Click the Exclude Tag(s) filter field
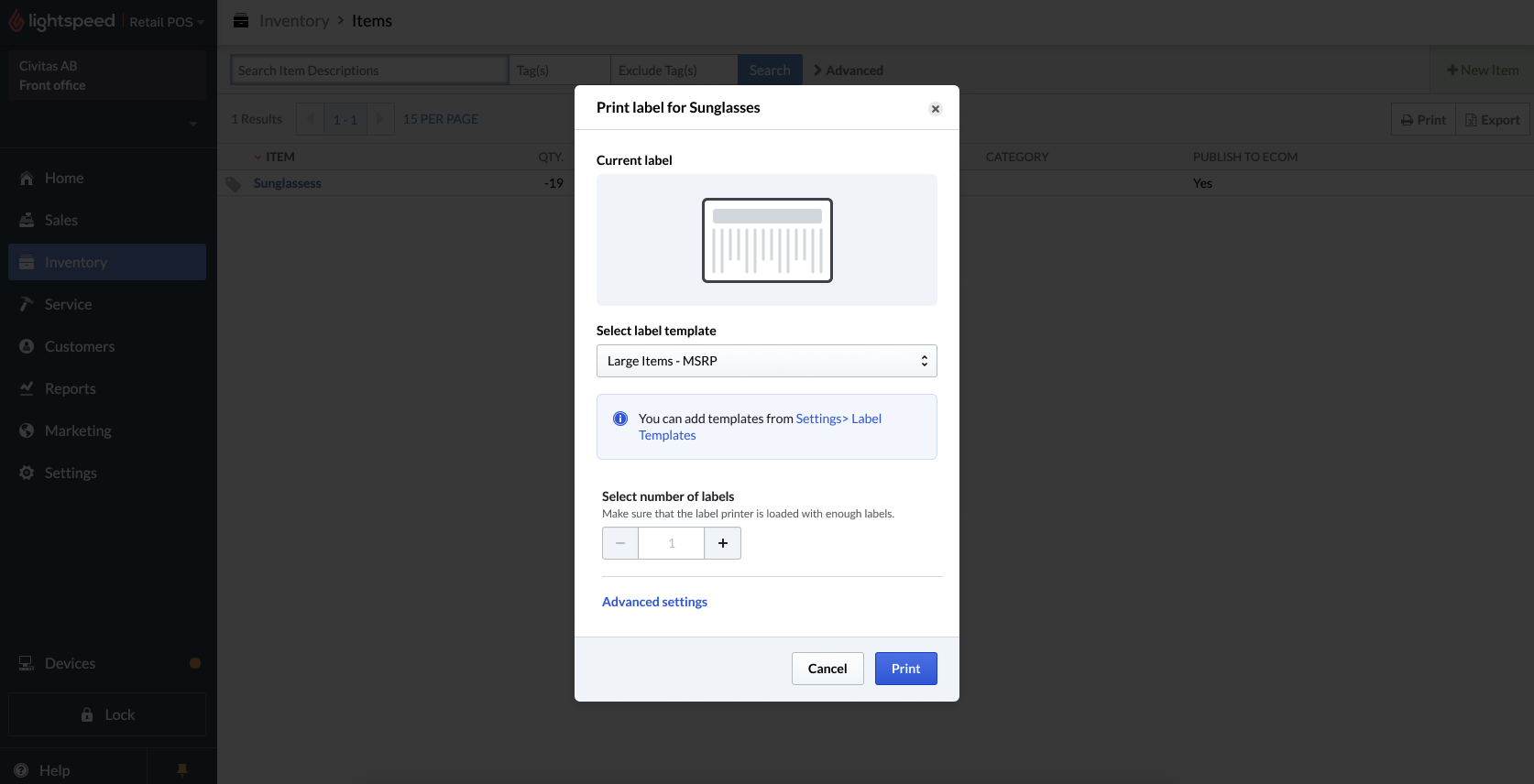 coord(674,71)
